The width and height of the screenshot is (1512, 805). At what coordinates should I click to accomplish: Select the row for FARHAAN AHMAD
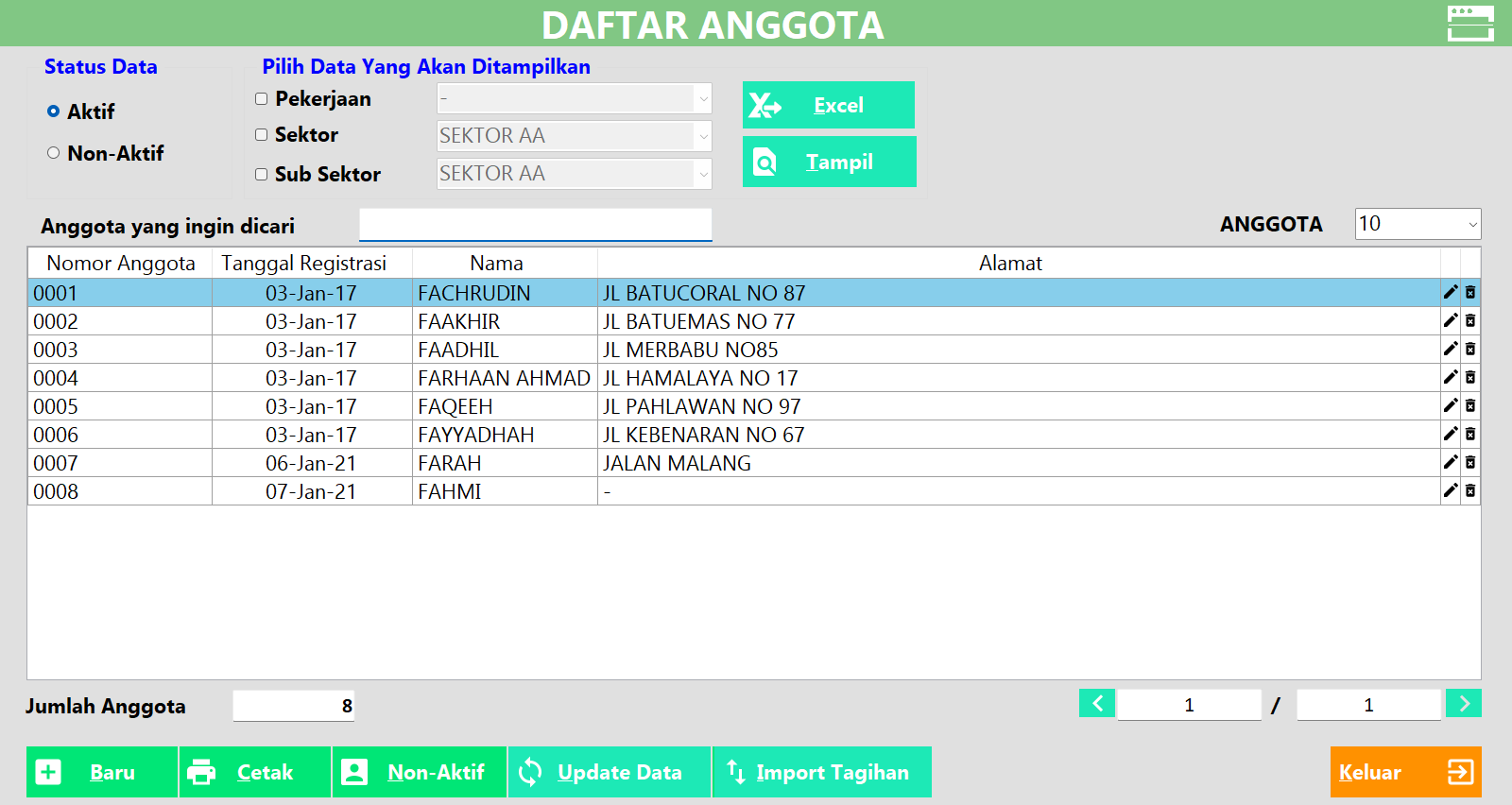coord(504,378)
